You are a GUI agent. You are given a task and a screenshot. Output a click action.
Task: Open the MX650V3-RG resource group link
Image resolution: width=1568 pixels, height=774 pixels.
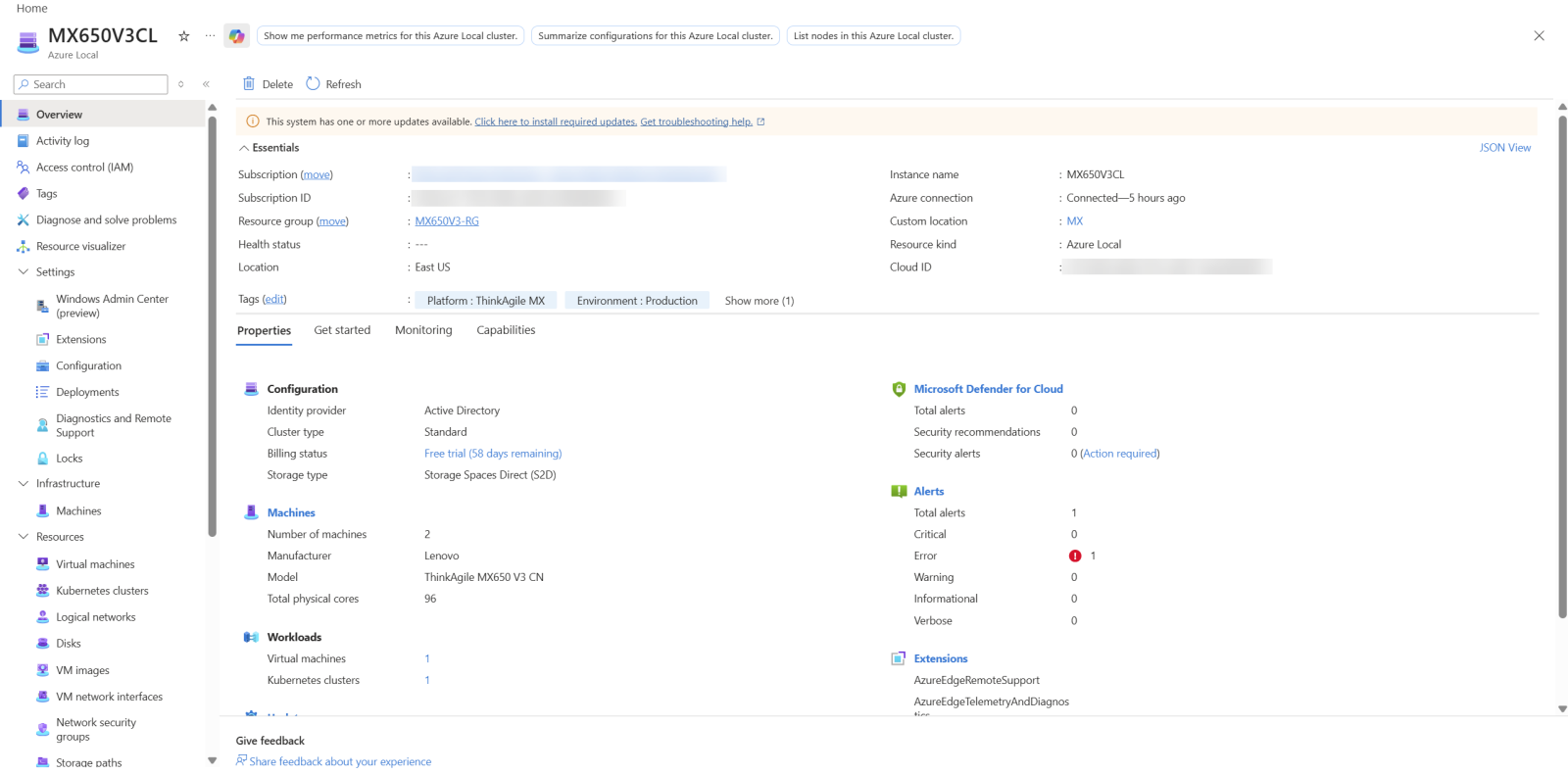click(x=447, y=221)
